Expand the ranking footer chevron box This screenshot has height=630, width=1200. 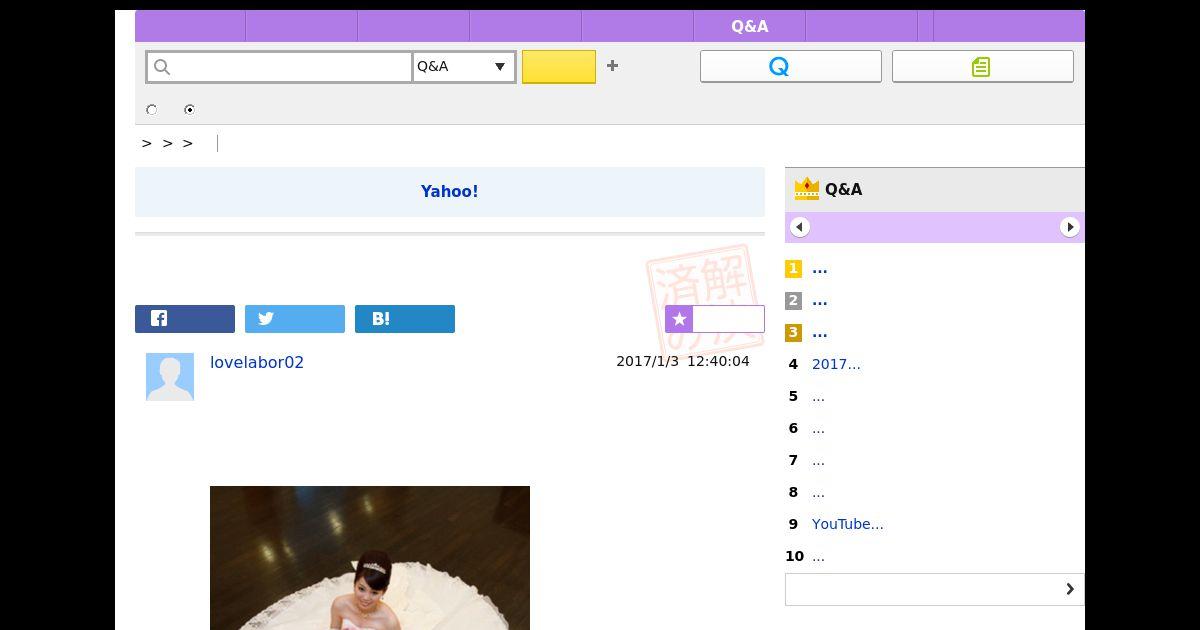(x=935, y=589)
